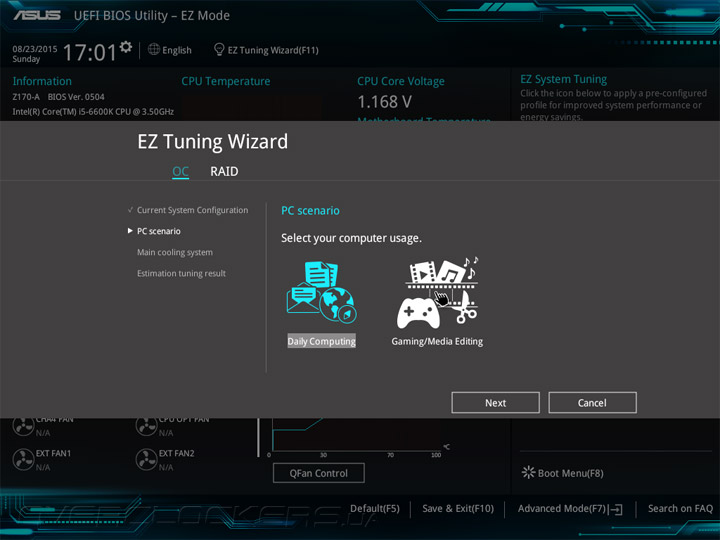Click the Z170-A BIOS Ver. 0504 text
The image size is (720, 540).
(58, 97)
